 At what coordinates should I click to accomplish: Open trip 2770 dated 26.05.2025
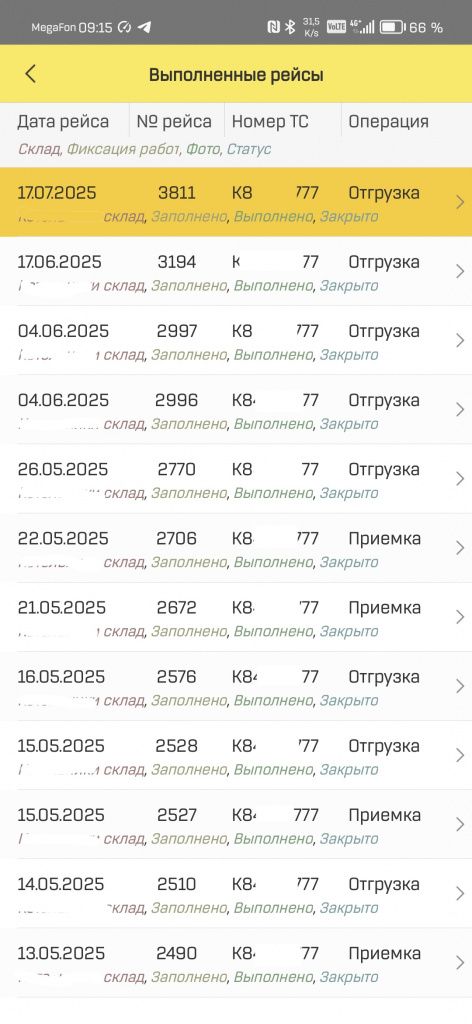236,479
